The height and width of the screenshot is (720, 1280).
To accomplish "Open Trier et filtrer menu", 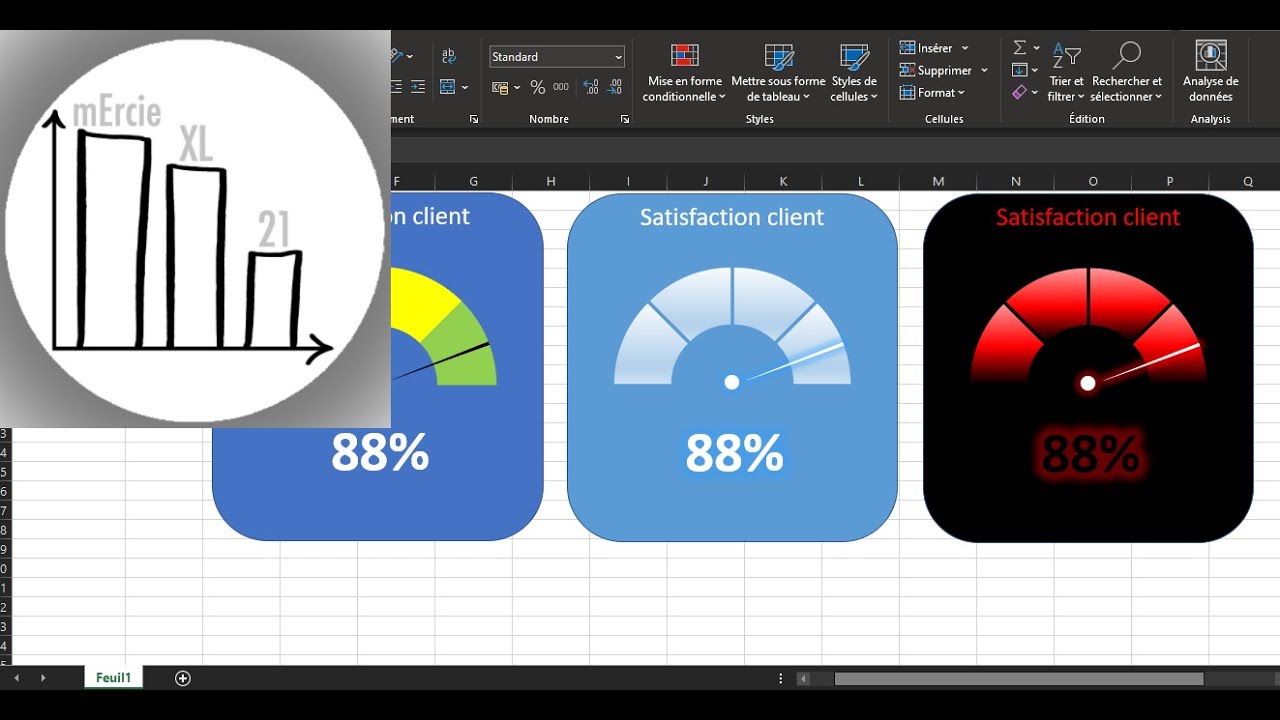I will tap(1066, 73).
